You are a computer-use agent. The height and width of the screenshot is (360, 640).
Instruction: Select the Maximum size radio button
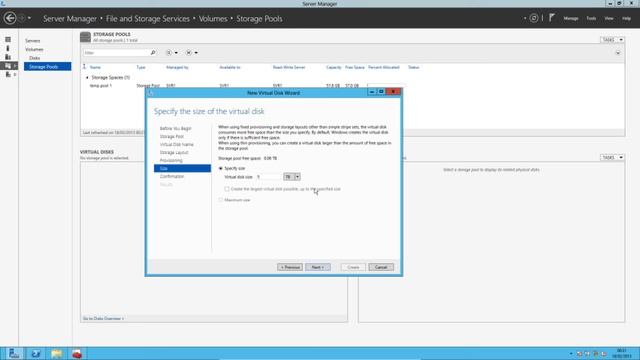tap(221, 200)
